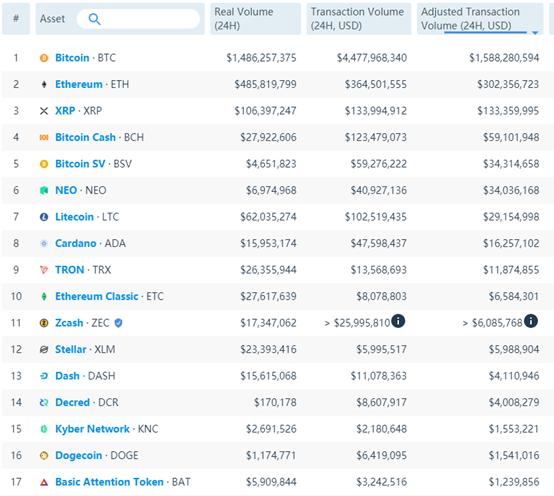The width and height of the screenshot is (554, 496).
Task: Open the Decred asset link
Action: click(x=72, y=402)
